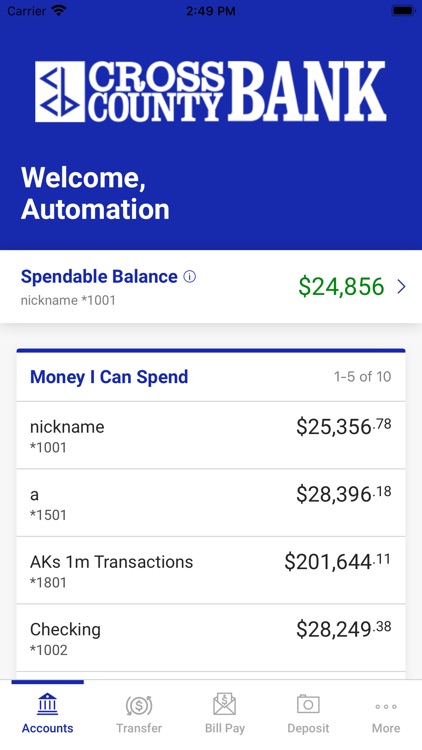Expand Spendable Balance using the chevron arrow
This screenshot has height=750, width=422.
click(401, 287)
